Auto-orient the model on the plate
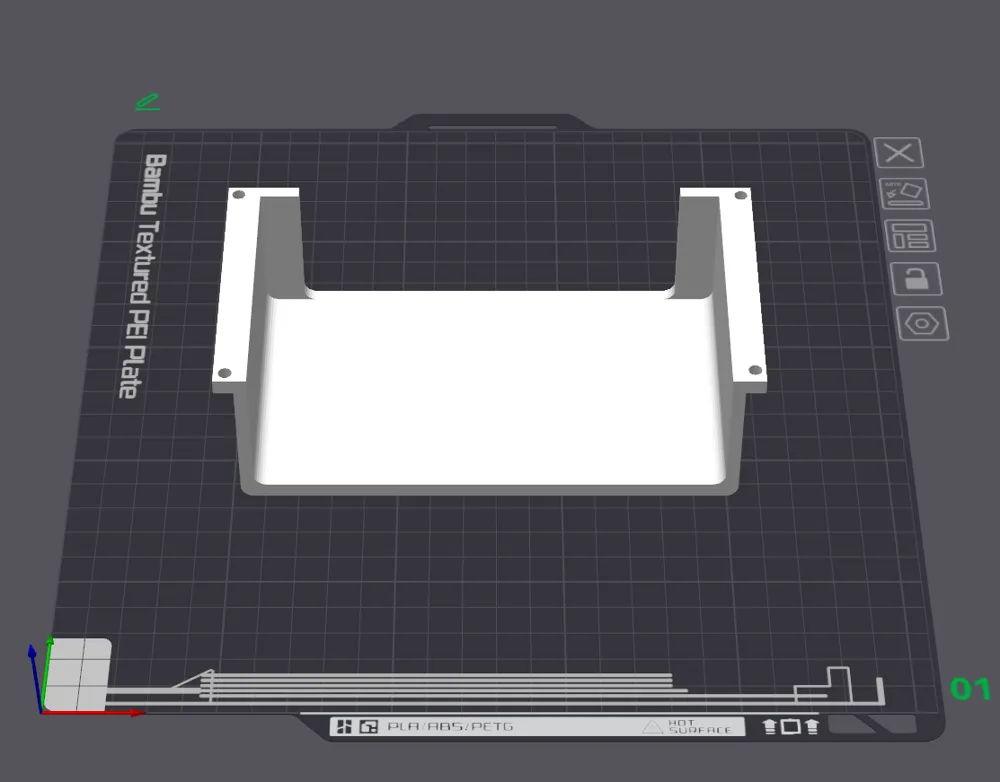1000x782 pixels. click(x=905, y=192)
